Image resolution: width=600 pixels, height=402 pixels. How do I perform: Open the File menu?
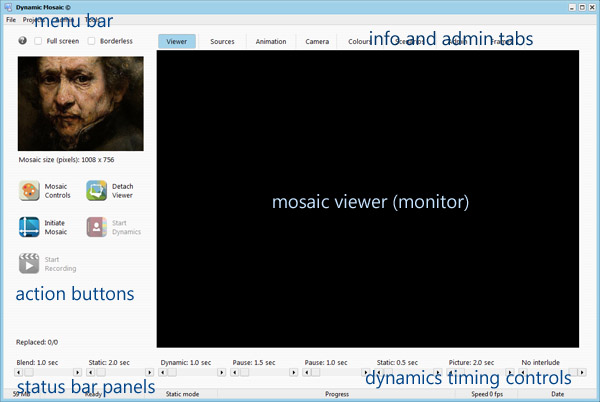(11, 19)
